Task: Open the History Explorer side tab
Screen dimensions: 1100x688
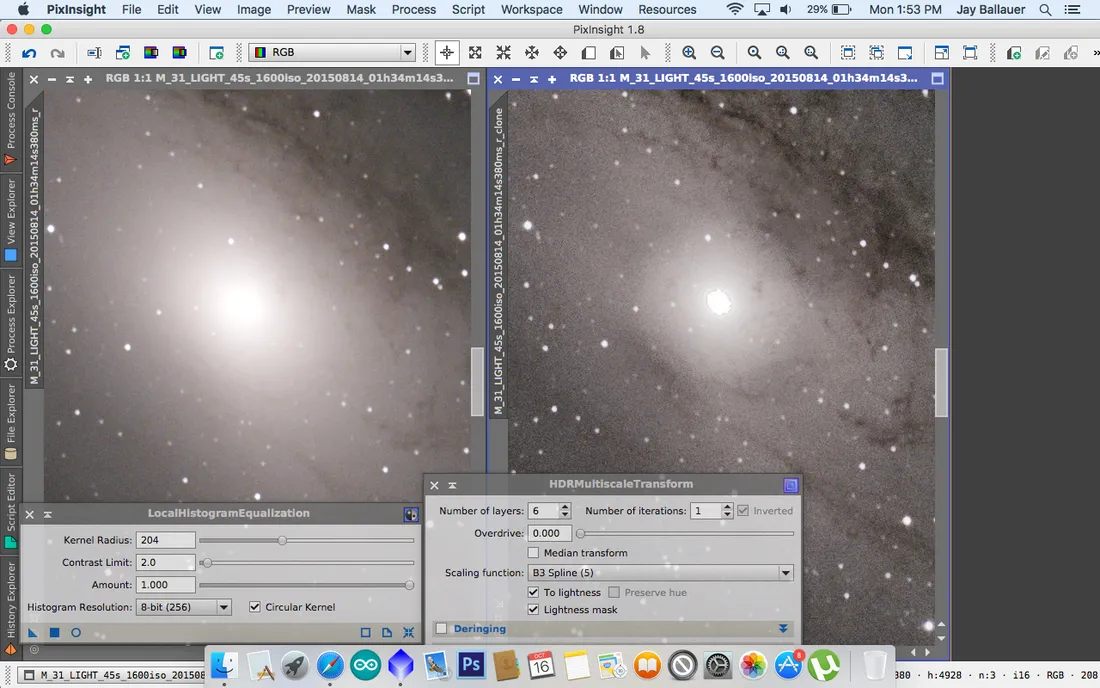Action: point(11,607)
